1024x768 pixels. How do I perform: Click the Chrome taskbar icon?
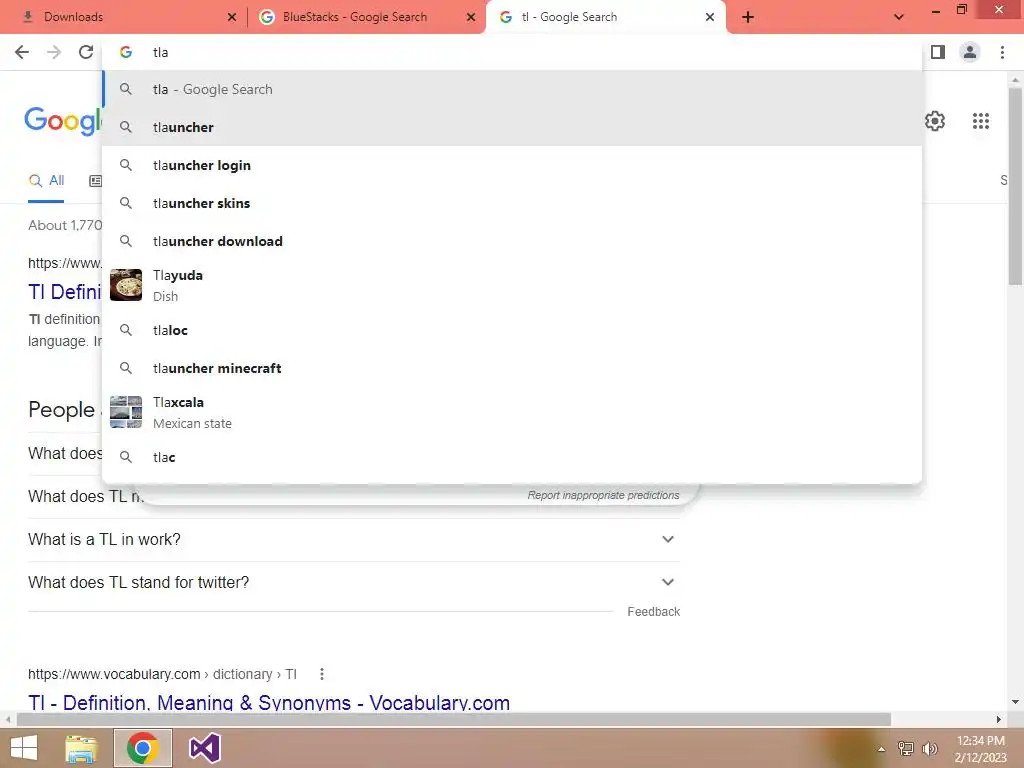143,748
